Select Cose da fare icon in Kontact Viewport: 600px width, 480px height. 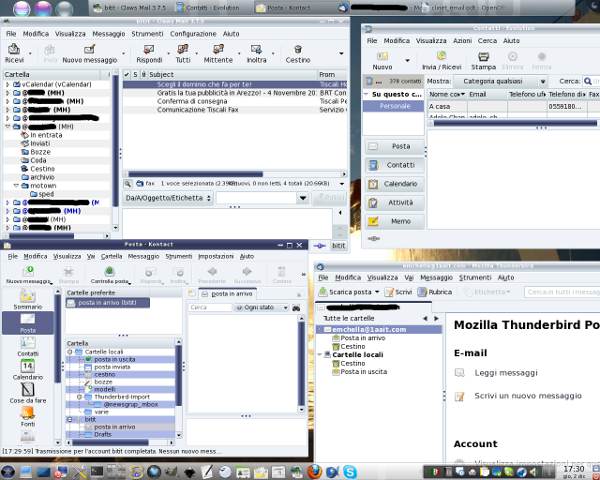tap(28, 389)
